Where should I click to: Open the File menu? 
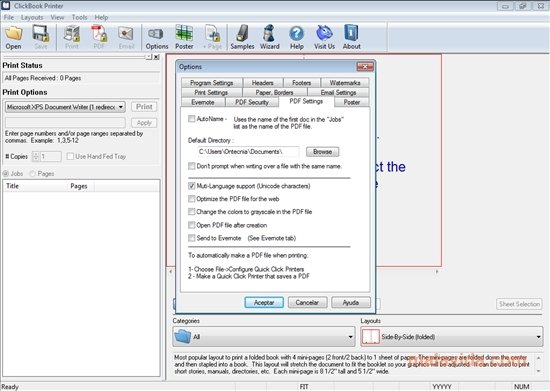(9, 17)
